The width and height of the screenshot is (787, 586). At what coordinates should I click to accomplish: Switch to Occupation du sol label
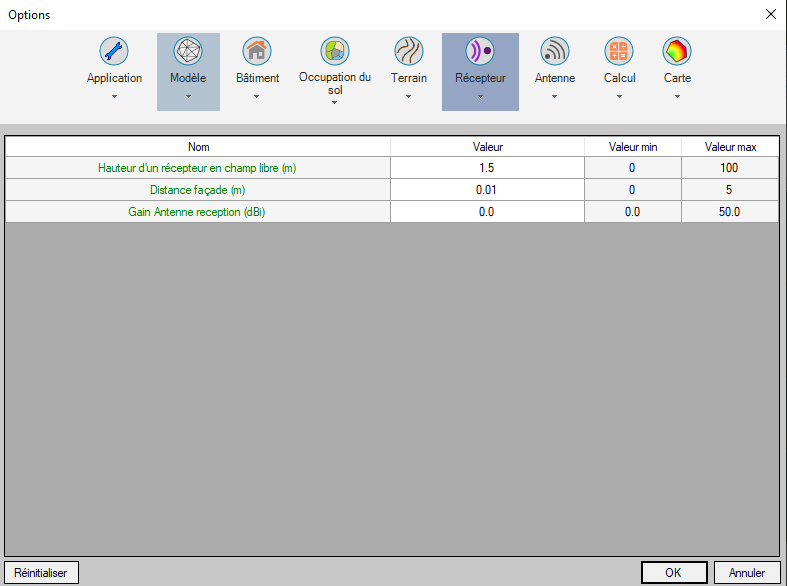[x=335, y=83]
